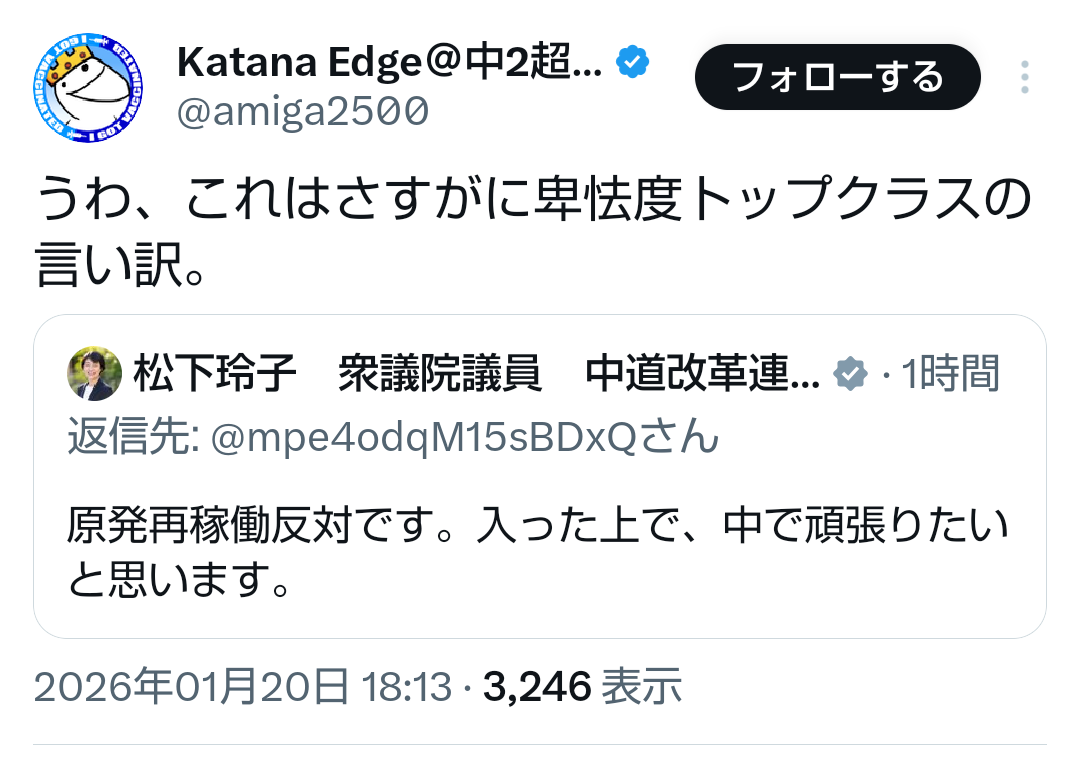This screenshot has width=1080, height=763.
Task: Open the 2026年01月20日 18:13 timestamp
Action: 243,688
